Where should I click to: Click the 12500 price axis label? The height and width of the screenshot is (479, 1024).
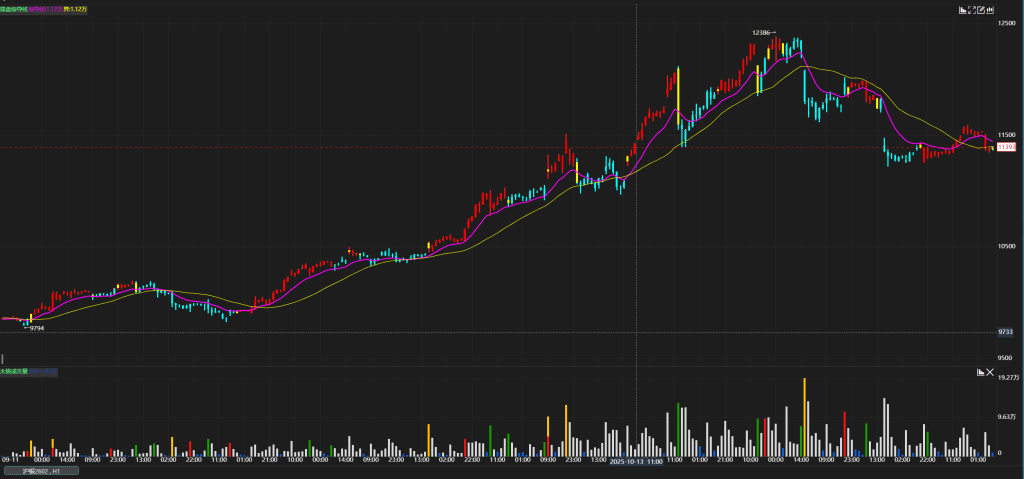coord(1006,23)
